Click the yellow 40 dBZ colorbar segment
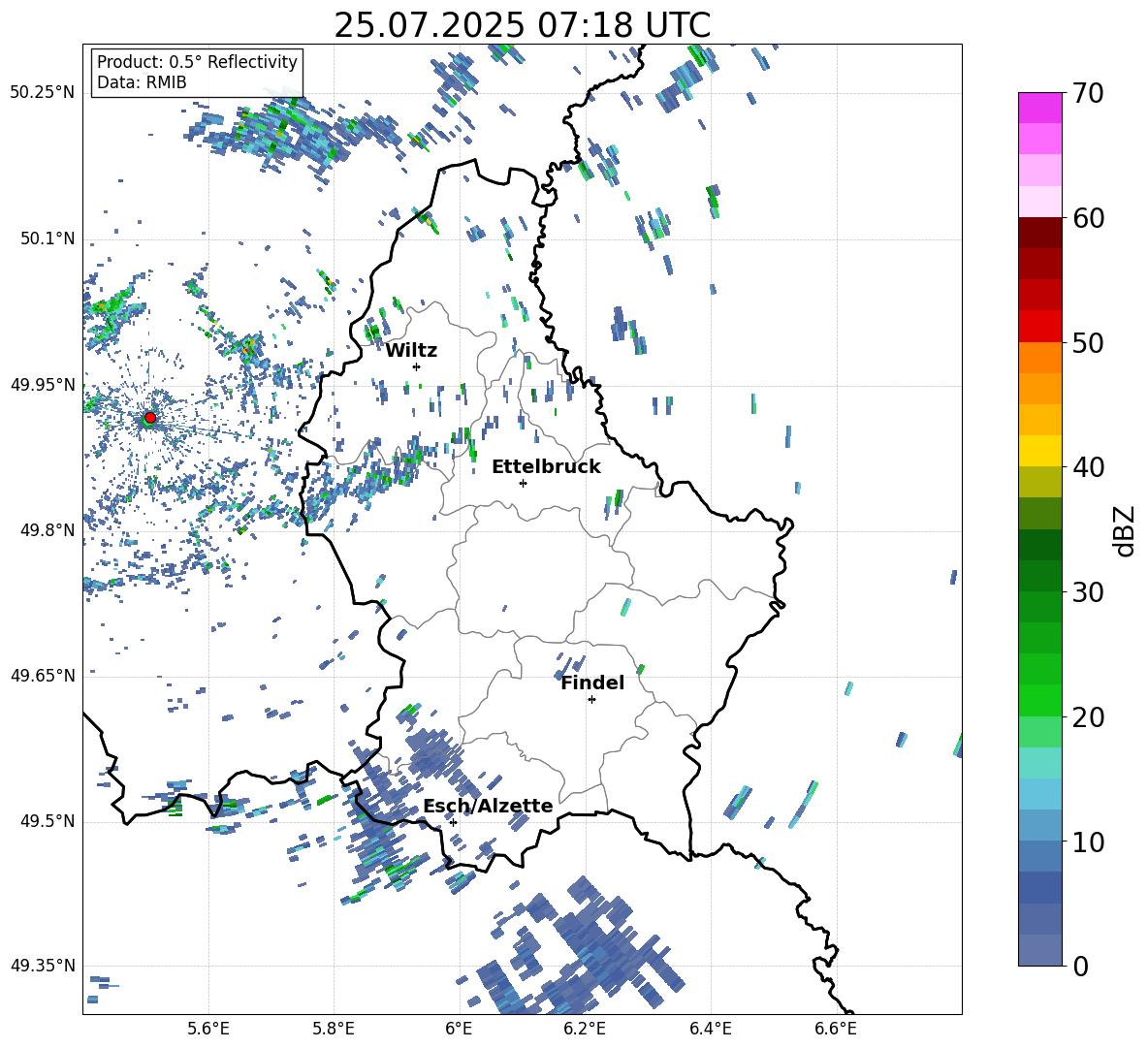This screenshot has height=1048, width=1148. tap(1039, 451)
